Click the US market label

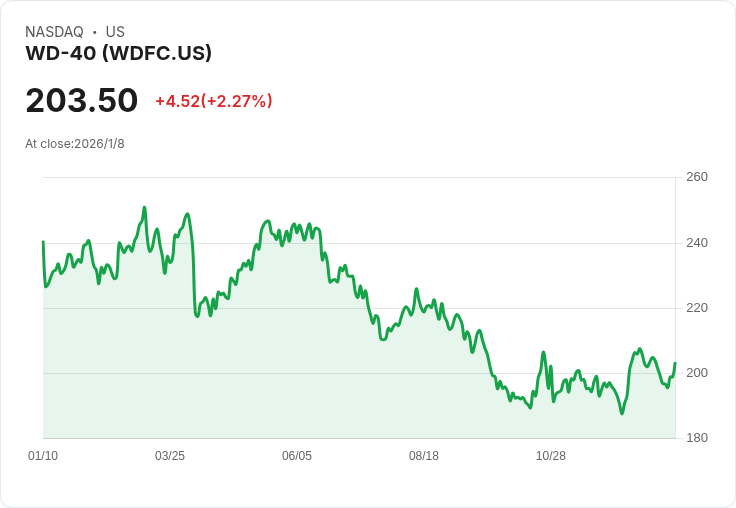pos(115,32)
